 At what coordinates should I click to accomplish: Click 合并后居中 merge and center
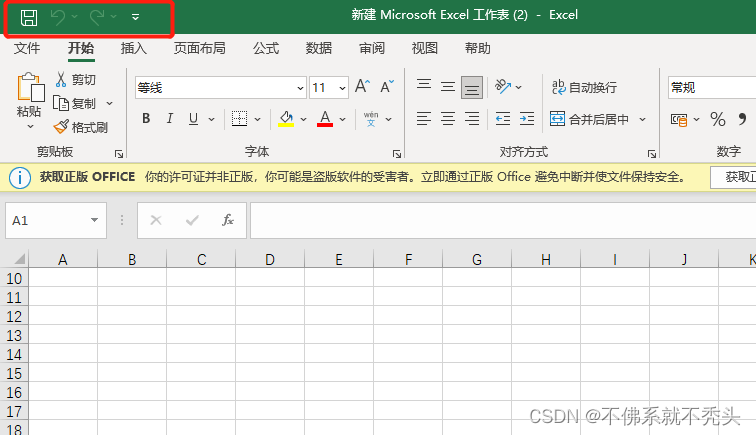pyautogui.click(x=589, y=119)
